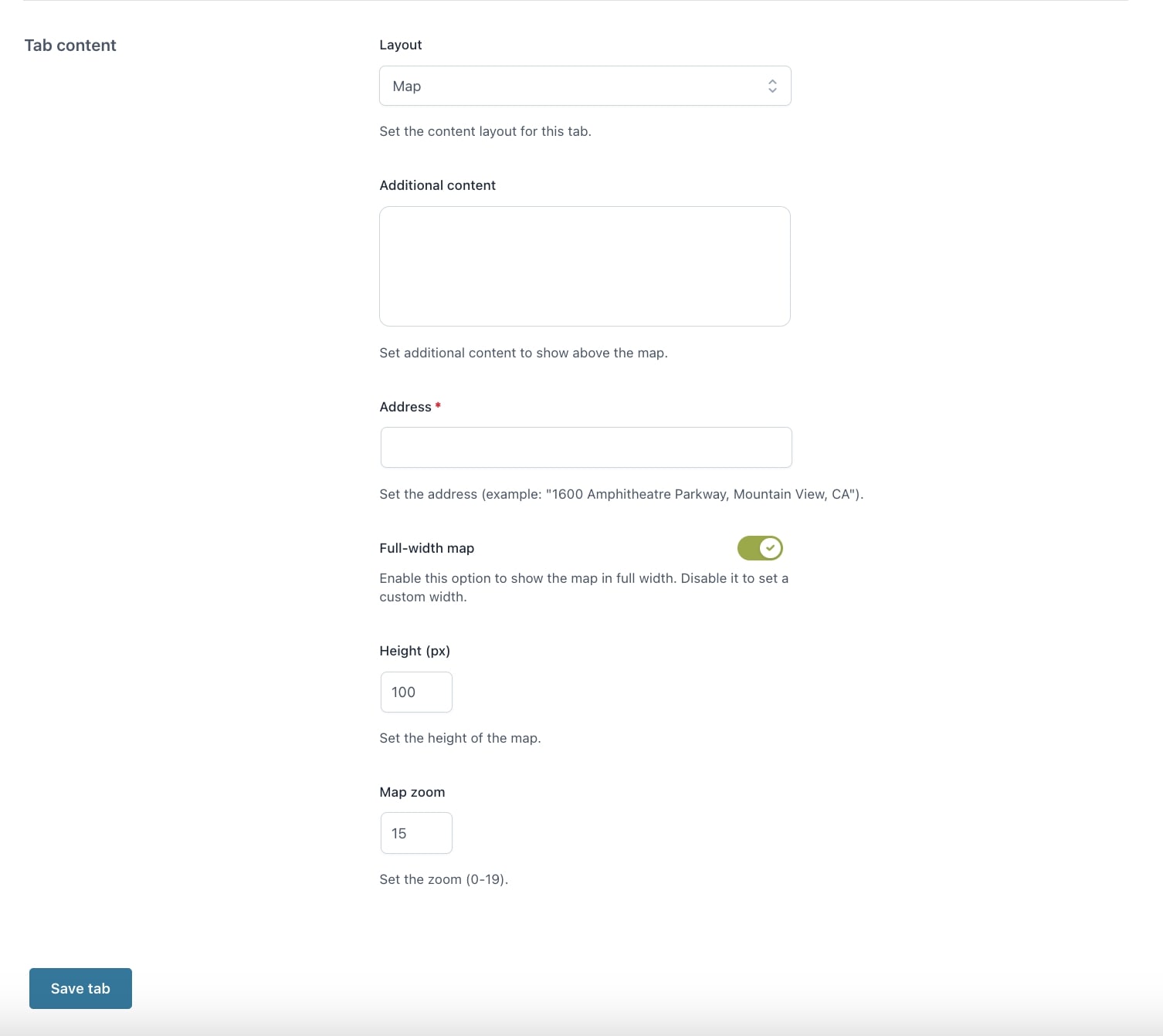This screenshot has height=1036, width=1163.
Task: Click the Layout field label
Action: 401,45
